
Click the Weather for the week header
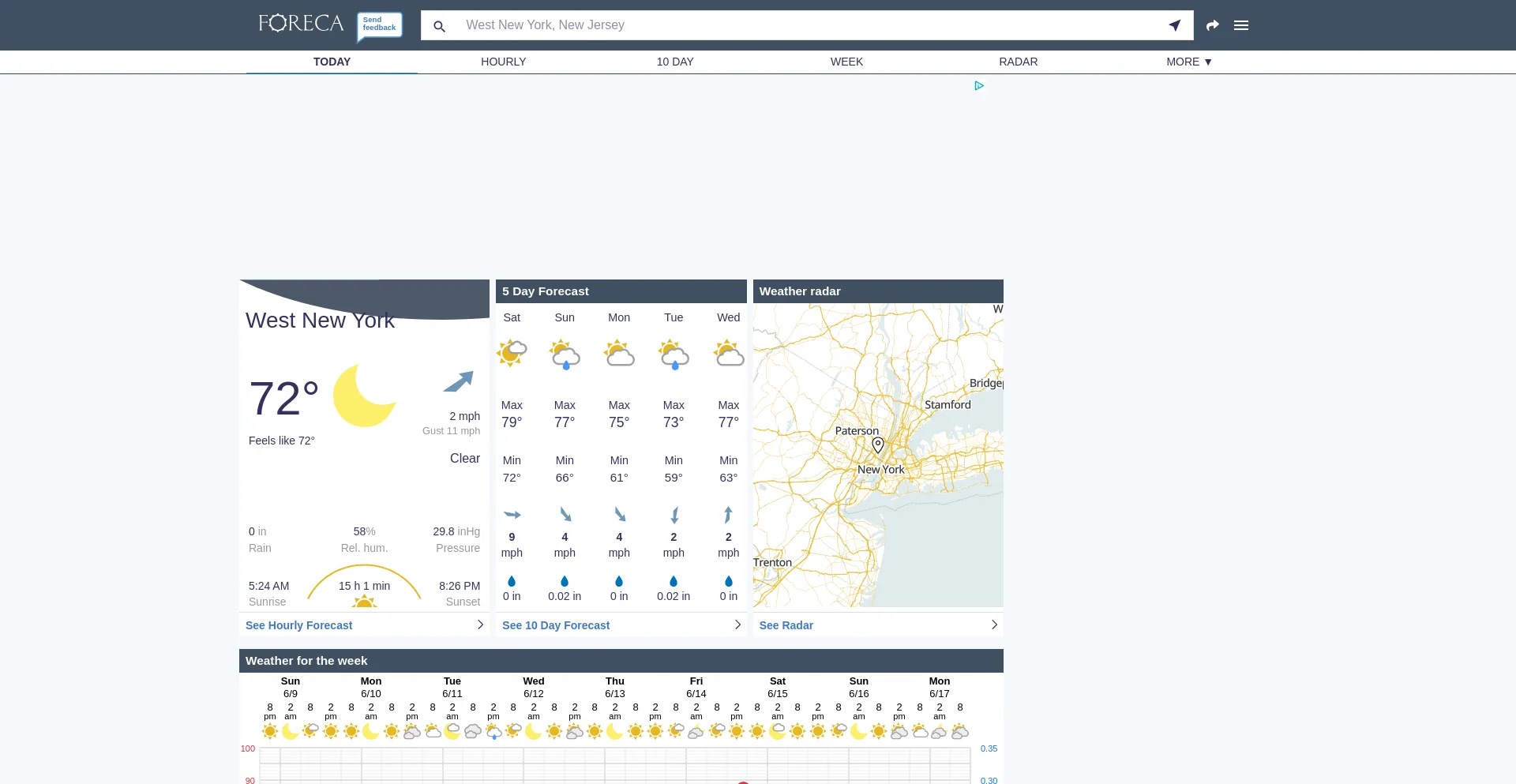(x=621, y=661)
